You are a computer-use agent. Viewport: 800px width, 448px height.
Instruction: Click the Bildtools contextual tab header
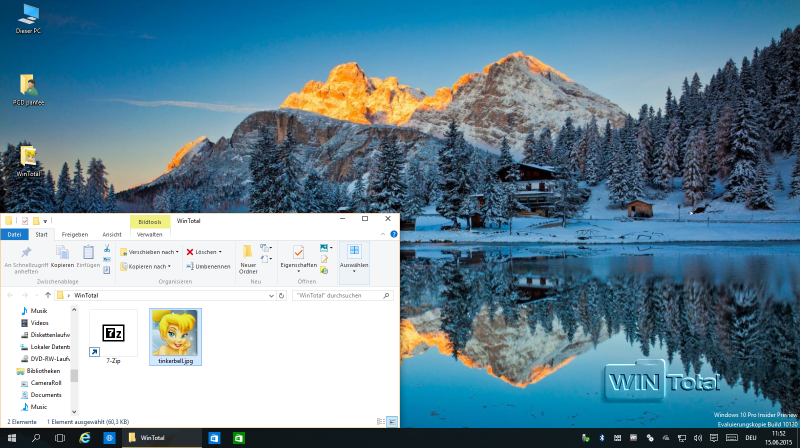coord(150,222)
